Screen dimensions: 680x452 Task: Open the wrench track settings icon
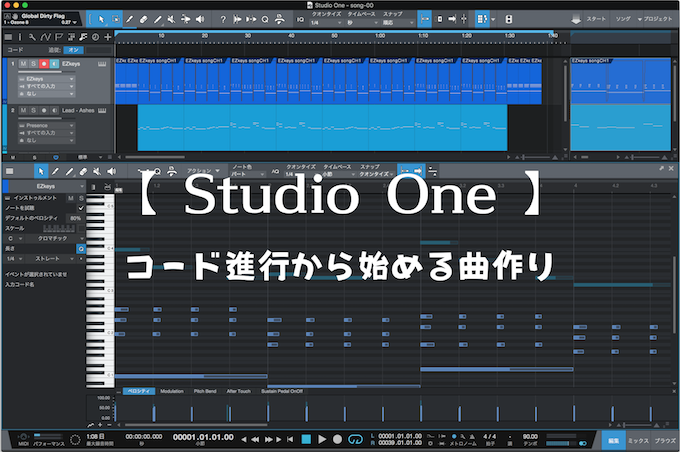(32, 37)
